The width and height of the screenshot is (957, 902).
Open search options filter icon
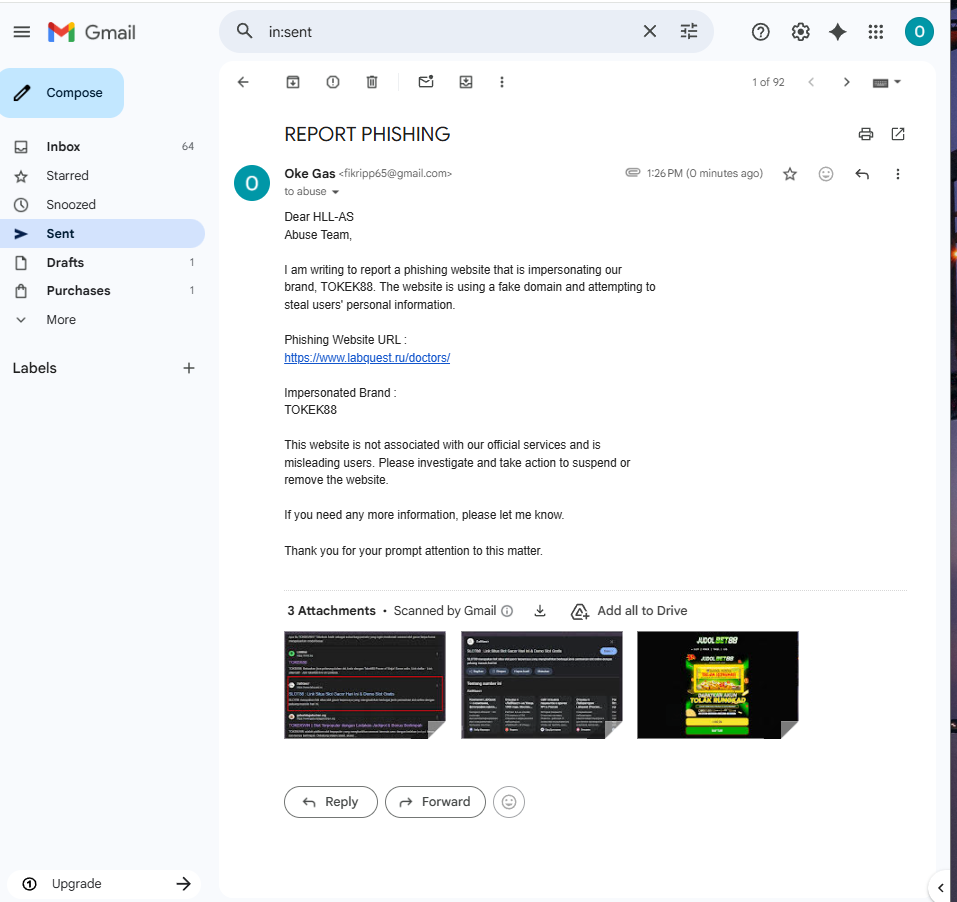click(688, 32)
